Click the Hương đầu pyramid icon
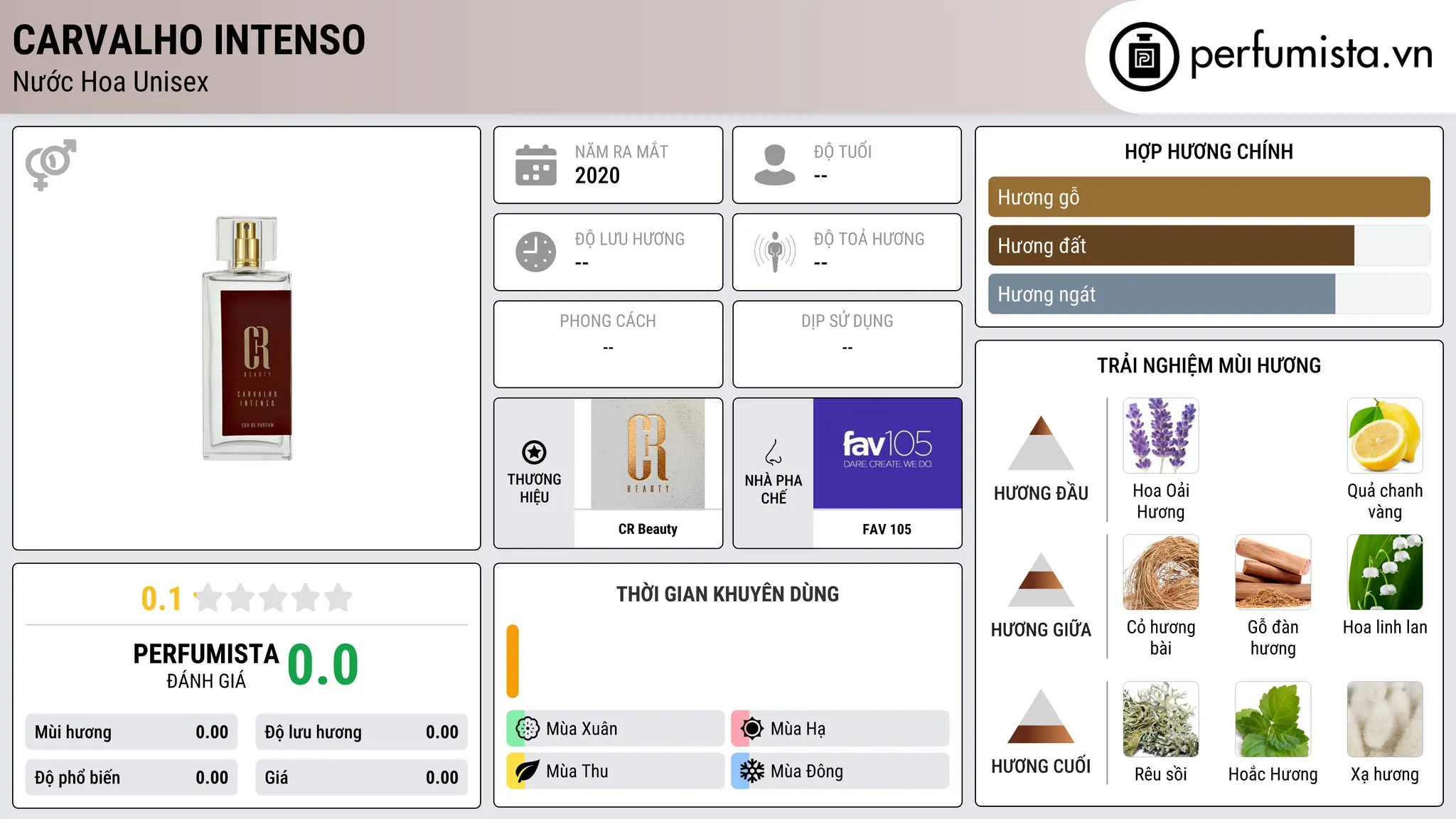1456x819 pixels. (x=1041, y=443)
